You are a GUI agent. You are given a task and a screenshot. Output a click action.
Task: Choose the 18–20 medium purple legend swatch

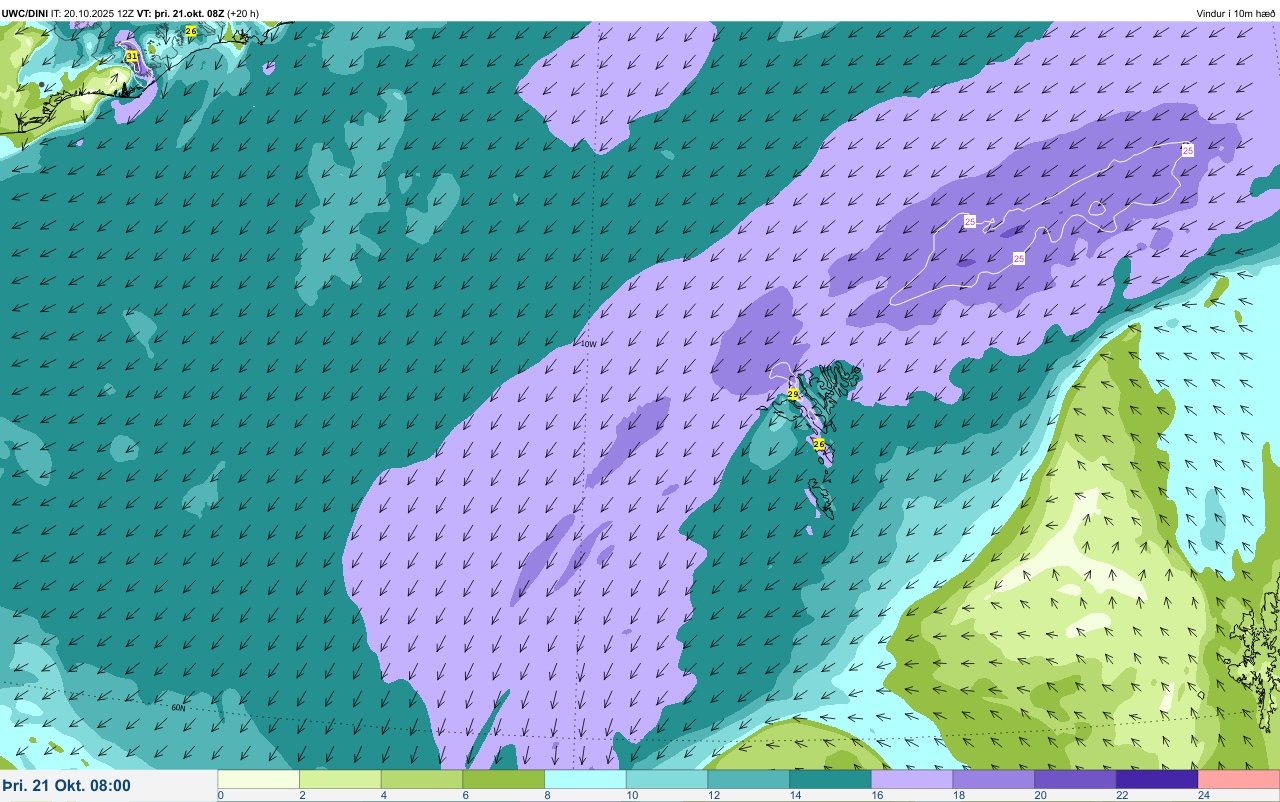click(993, 779)
